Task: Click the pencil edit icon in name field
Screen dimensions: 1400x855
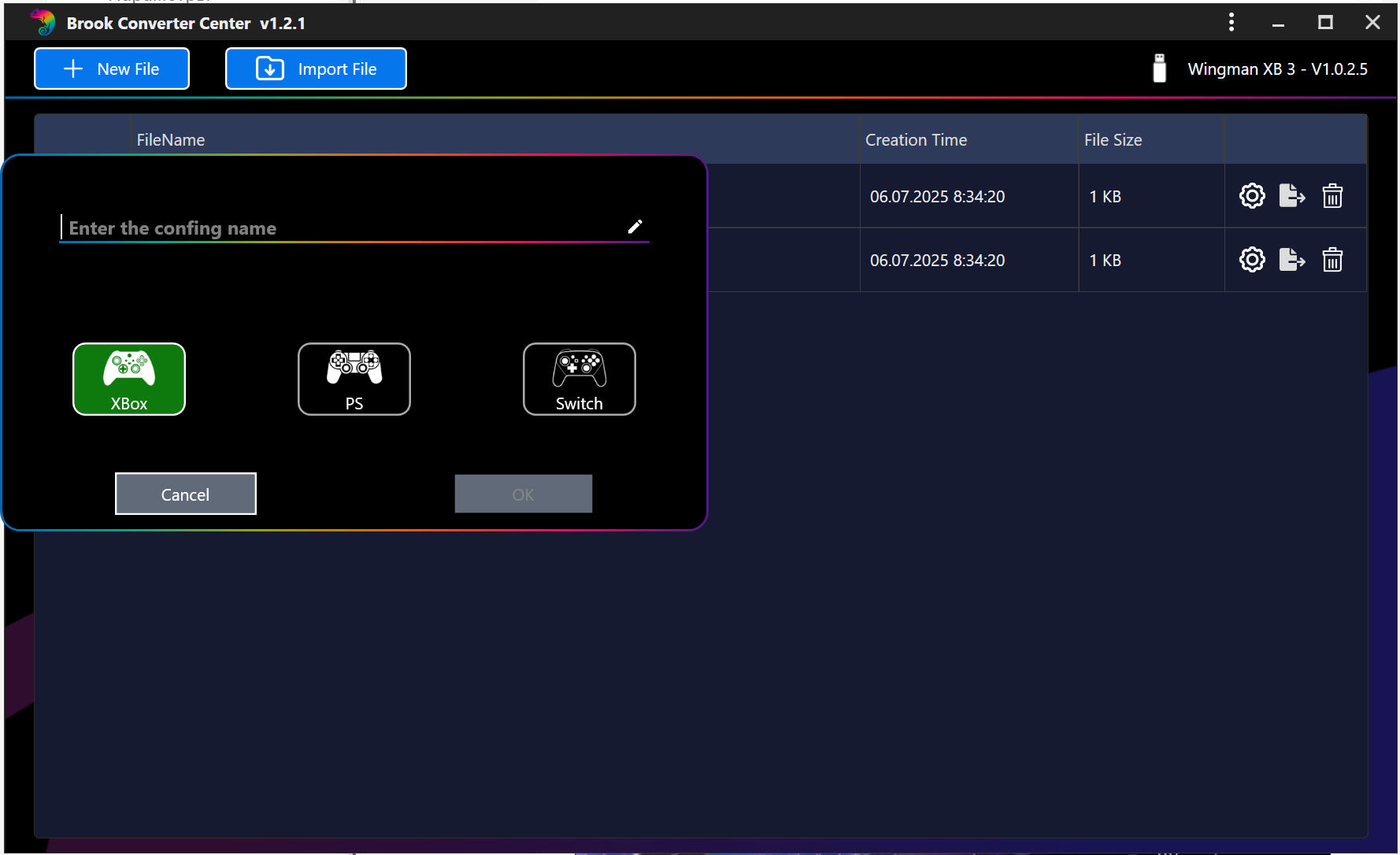Action: (x=635, y=227)
